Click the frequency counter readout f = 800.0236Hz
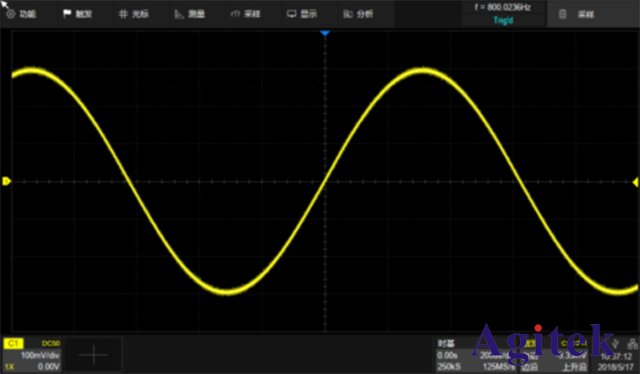The height and width of the screenshot is (374, 640). (x=502, y=7)
